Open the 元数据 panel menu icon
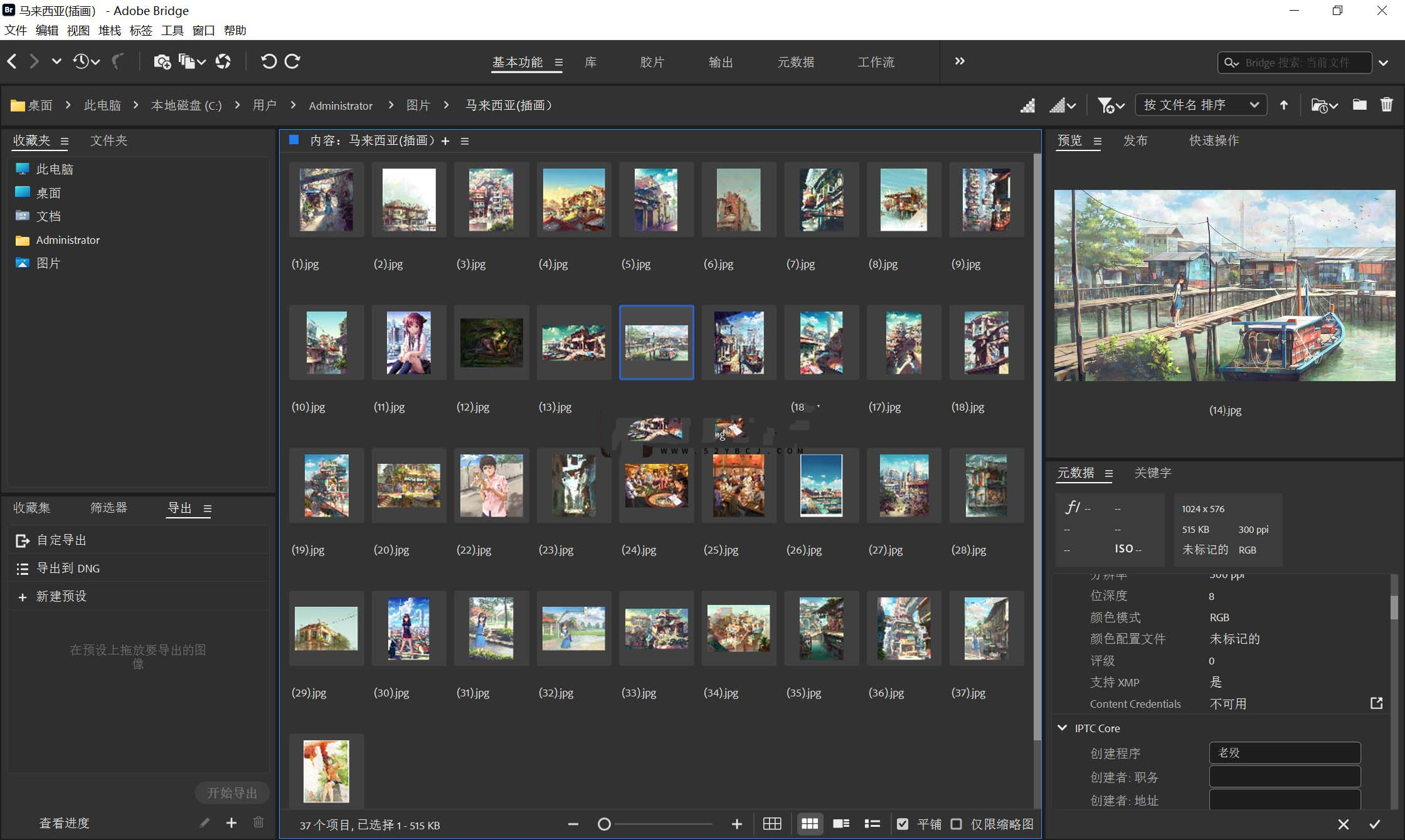Screen dimensions: 1405x840 (x=1108, y=473)
